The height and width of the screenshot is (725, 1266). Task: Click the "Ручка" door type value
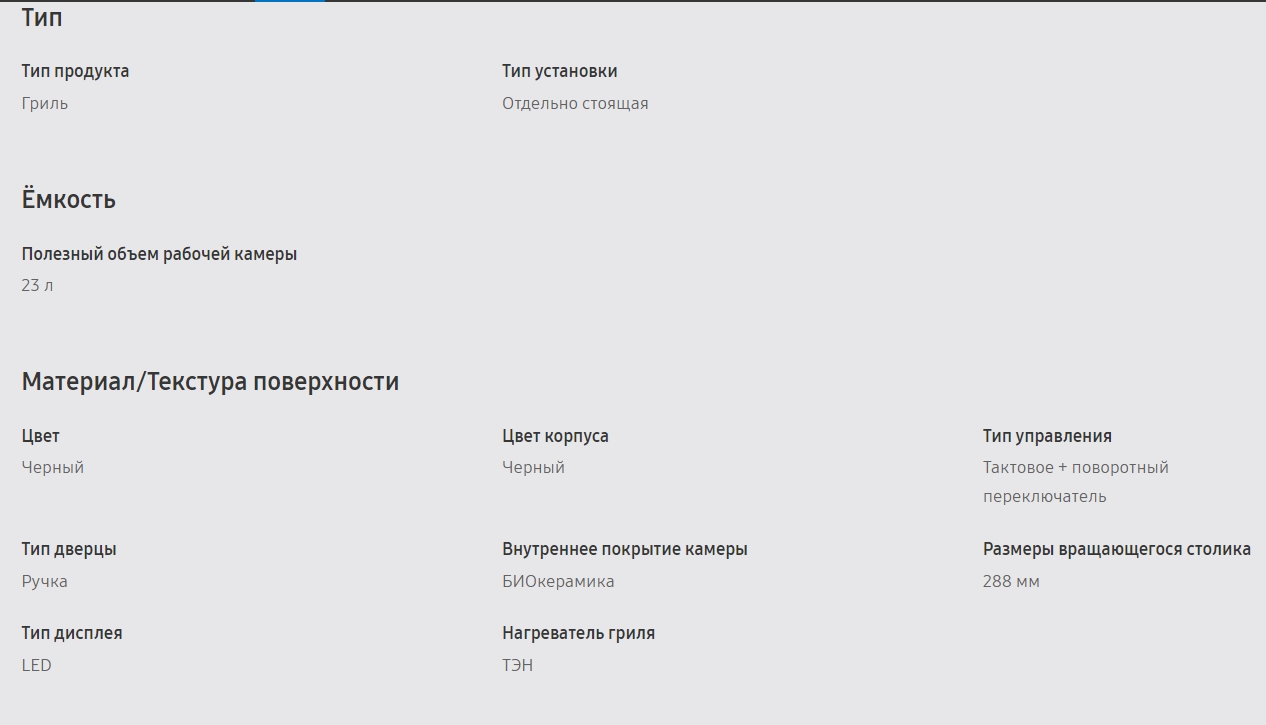(x=45, y=581)
